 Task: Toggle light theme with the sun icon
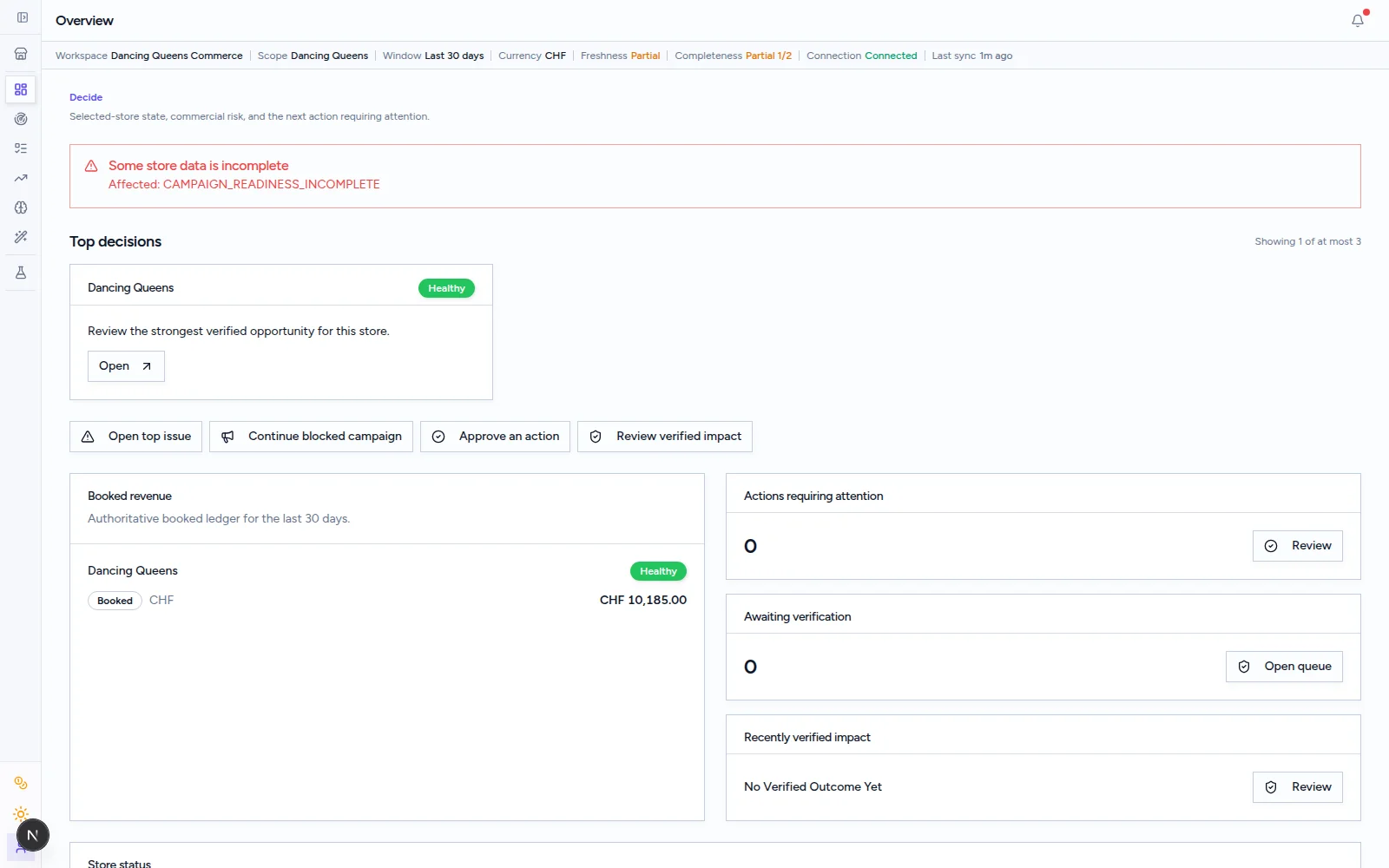(x=21, y=814)
